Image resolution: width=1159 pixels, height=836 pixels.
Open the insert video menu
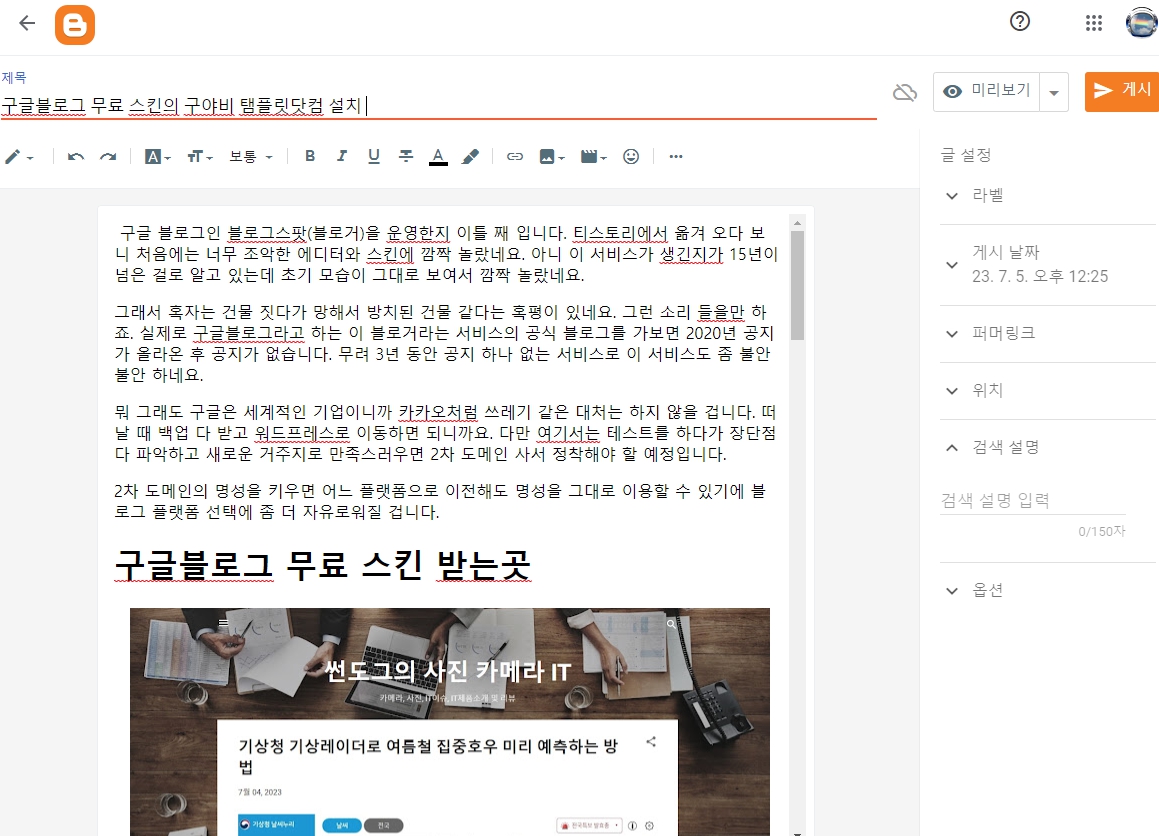pos(594,157)
